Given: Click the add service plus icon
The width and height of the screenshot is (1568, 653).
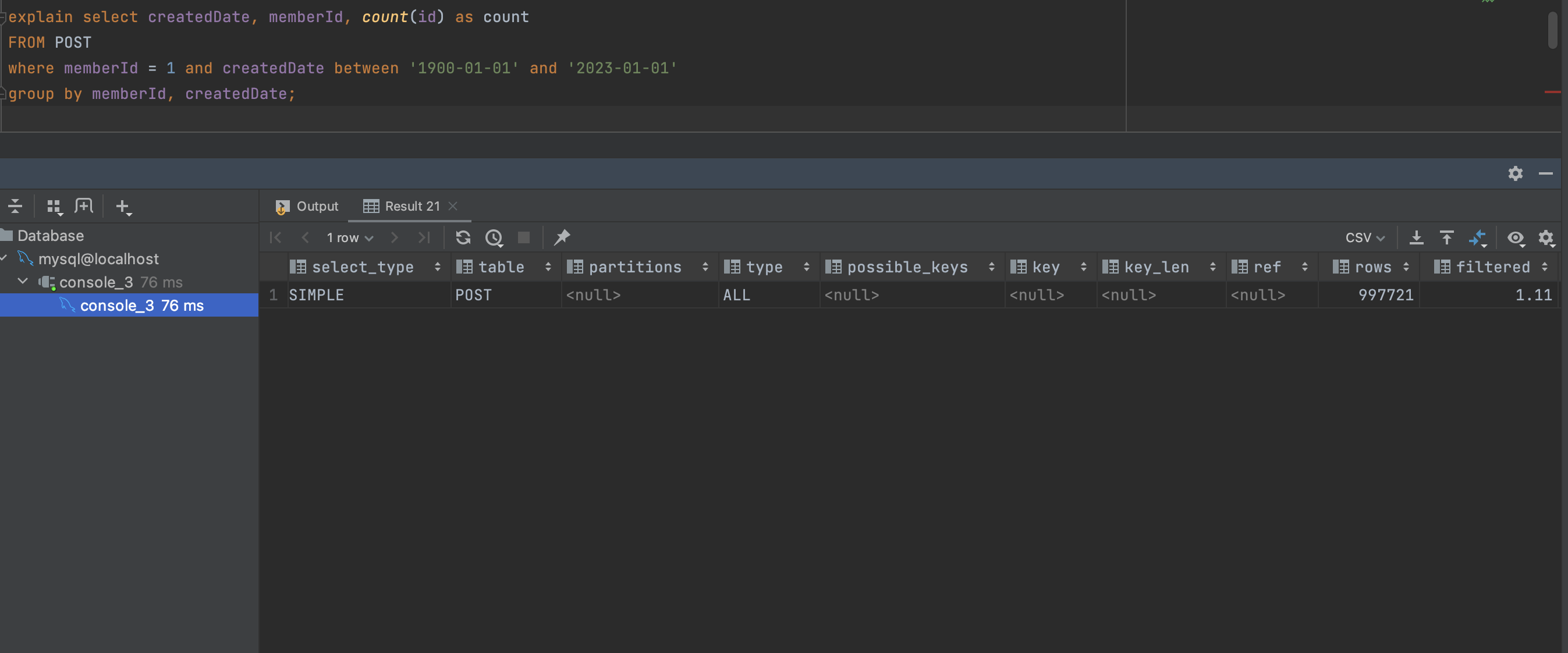Looking at the screenshot, I should coord(123,207).
